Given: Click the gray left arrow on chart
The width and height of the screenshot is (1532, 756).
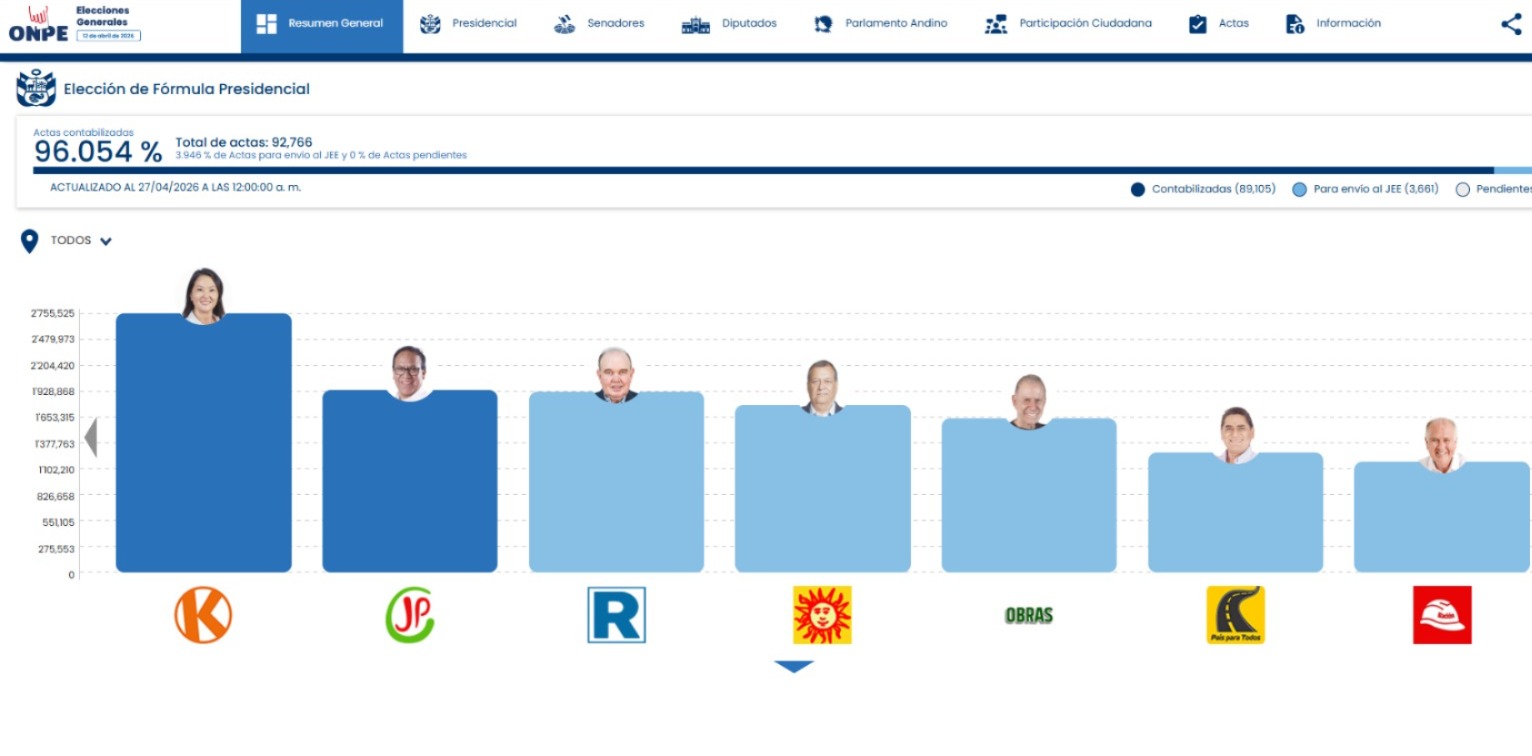Looking at the screenshot, I should (x=91, y=438).
